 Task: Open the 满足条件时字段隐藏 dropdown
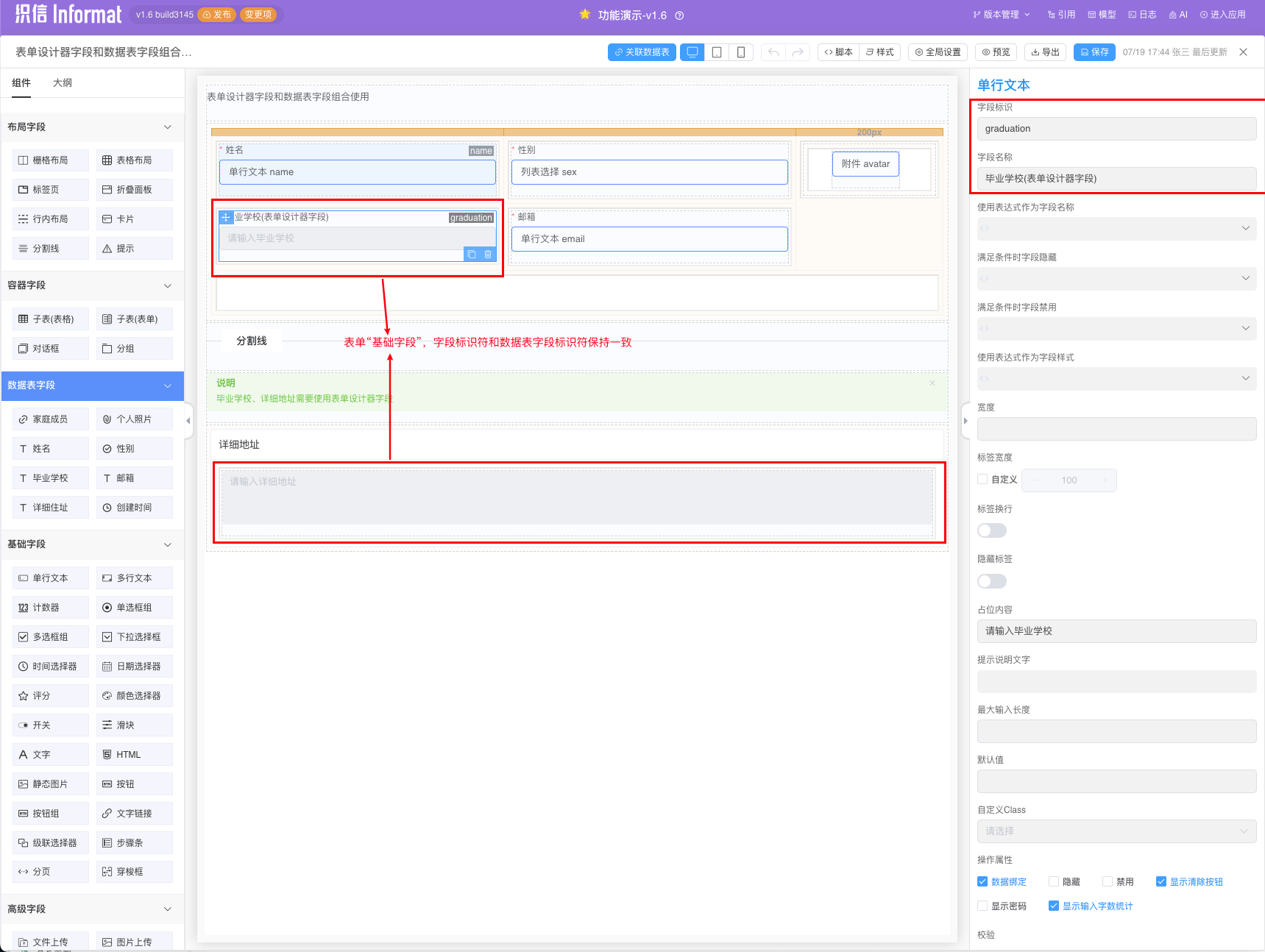point(1116,278)
